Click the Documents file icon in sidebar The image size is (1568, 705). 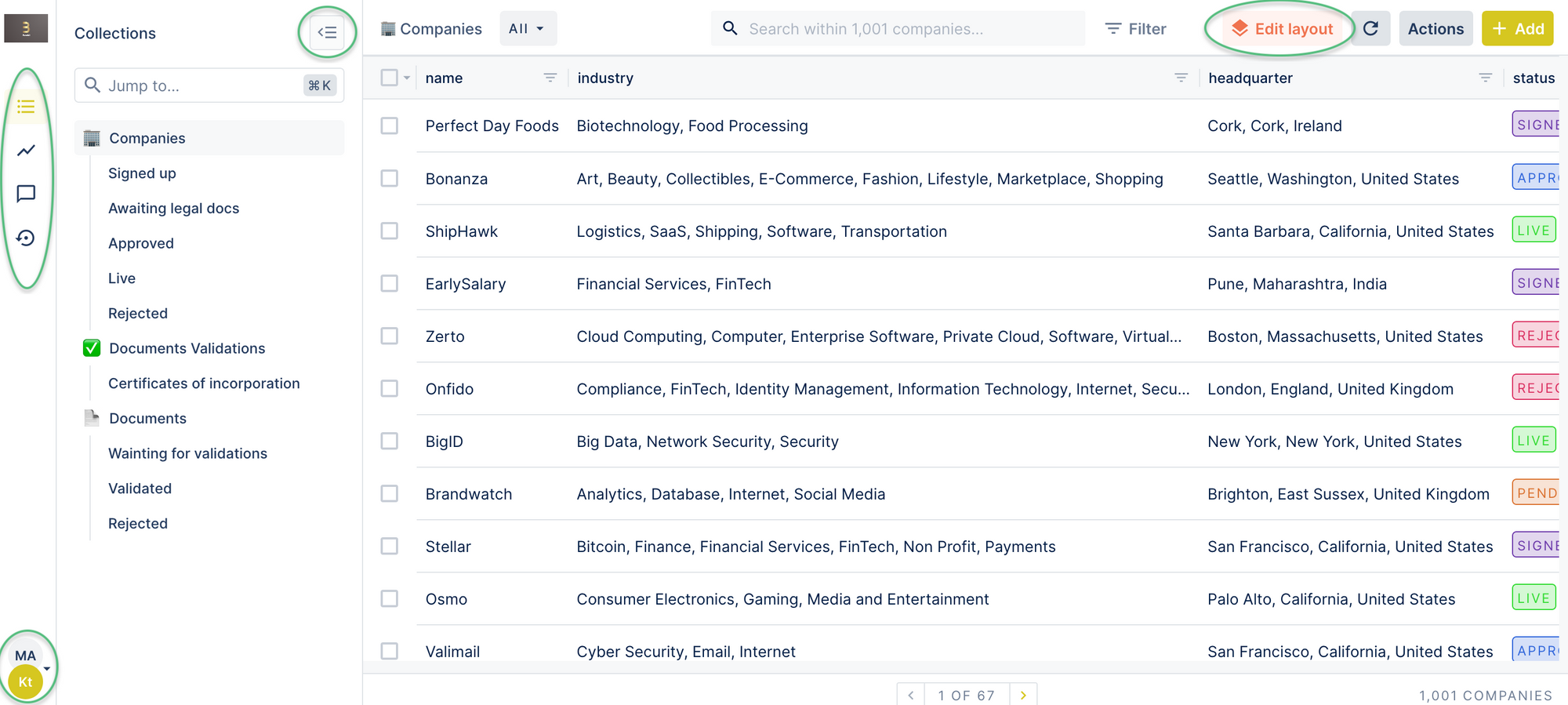point(92,418)
